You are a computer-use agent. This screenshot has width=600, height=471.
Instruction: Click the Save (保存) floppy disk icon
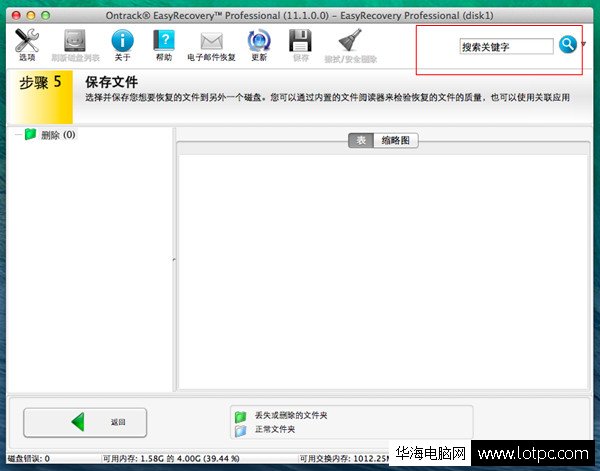300,41
